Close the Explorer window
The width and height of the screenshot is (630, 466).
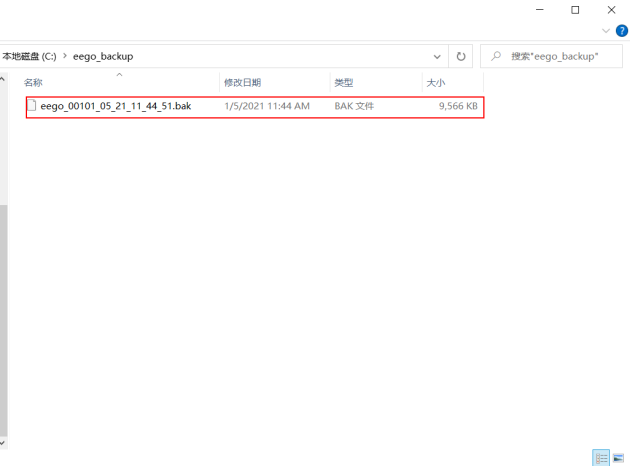tap(611, 10)
